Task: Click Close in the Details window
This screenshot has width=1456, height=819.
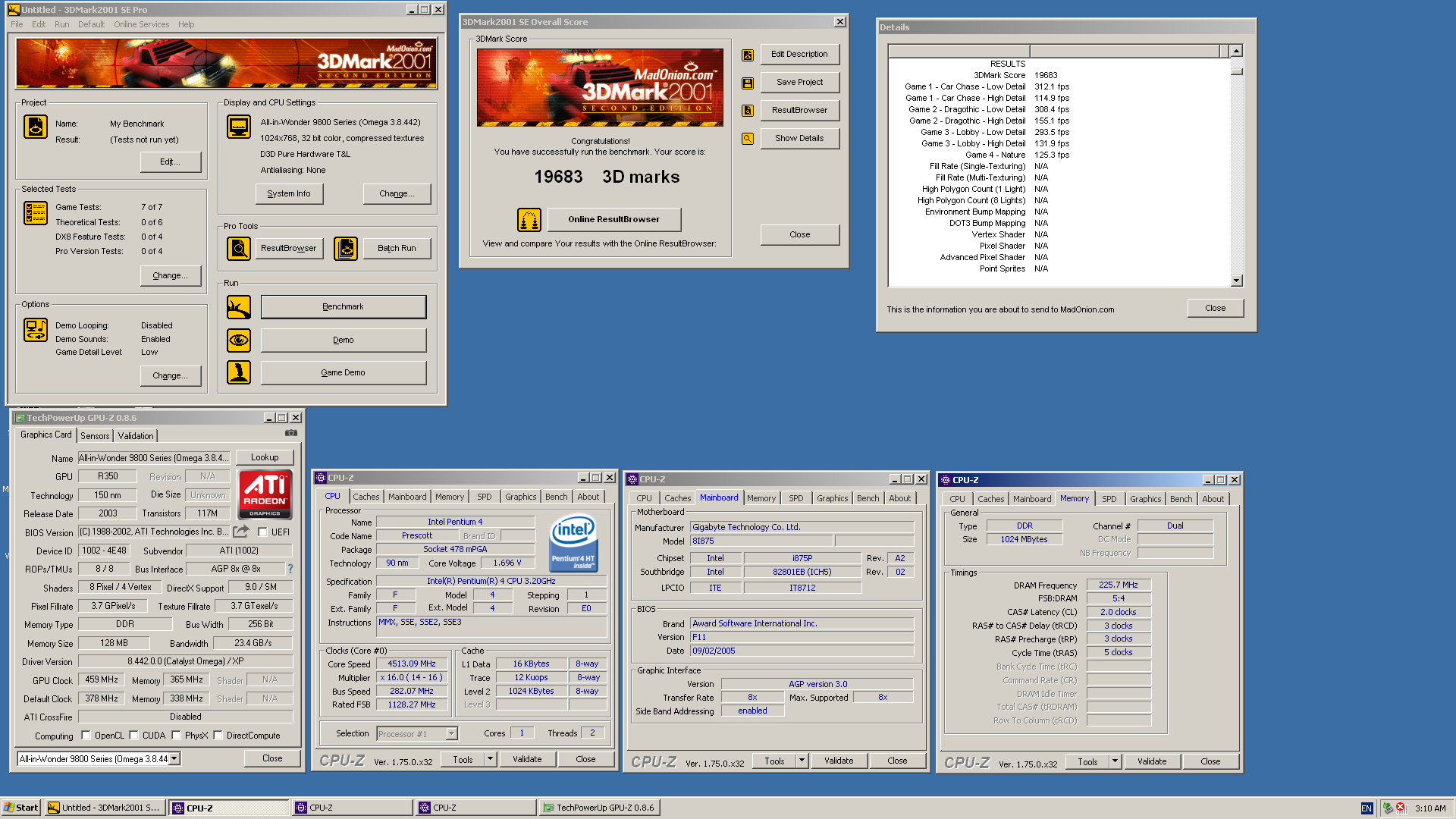Action: [1216, 308]
